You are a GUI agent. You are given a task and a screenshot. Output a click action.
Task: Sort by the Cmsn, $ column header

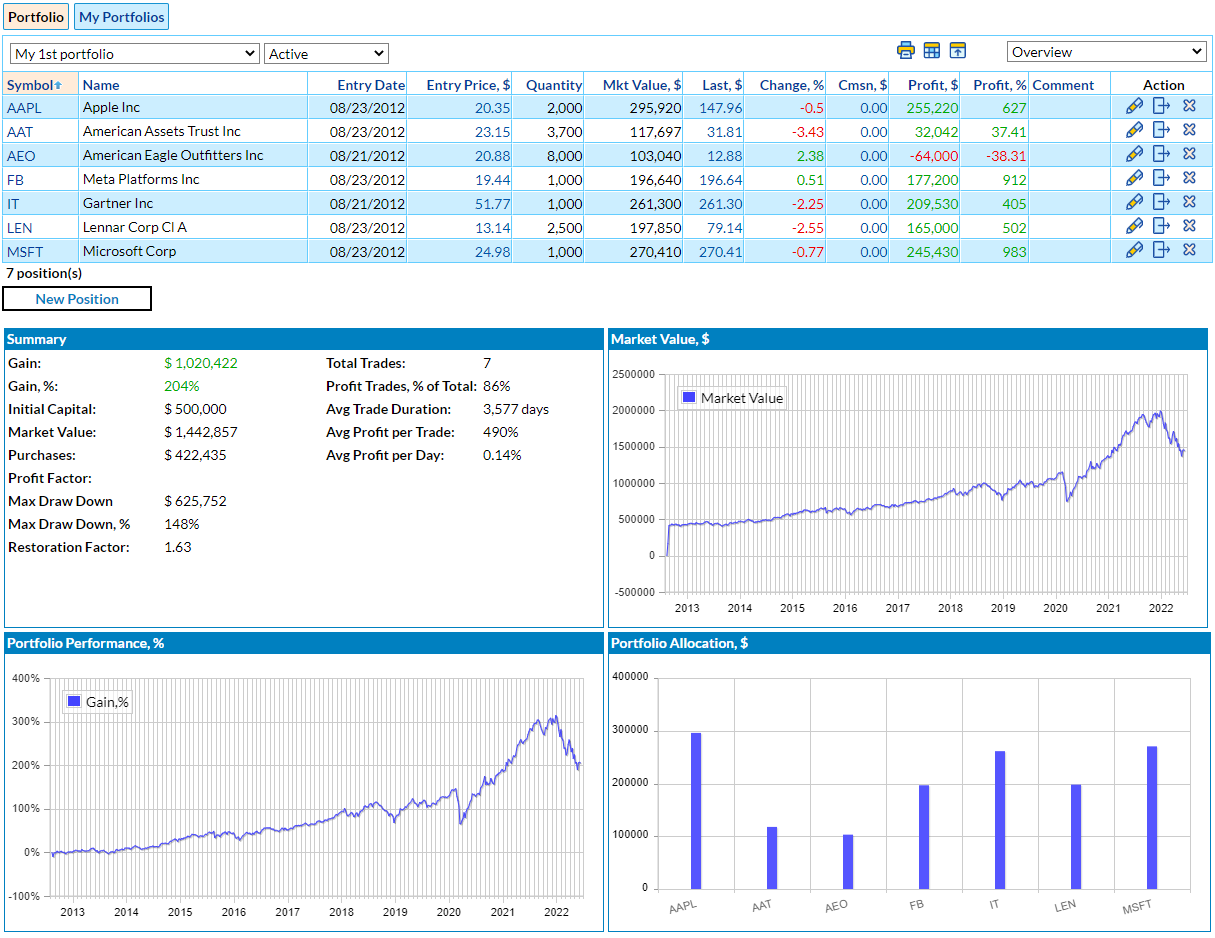[x=863, y=85]
